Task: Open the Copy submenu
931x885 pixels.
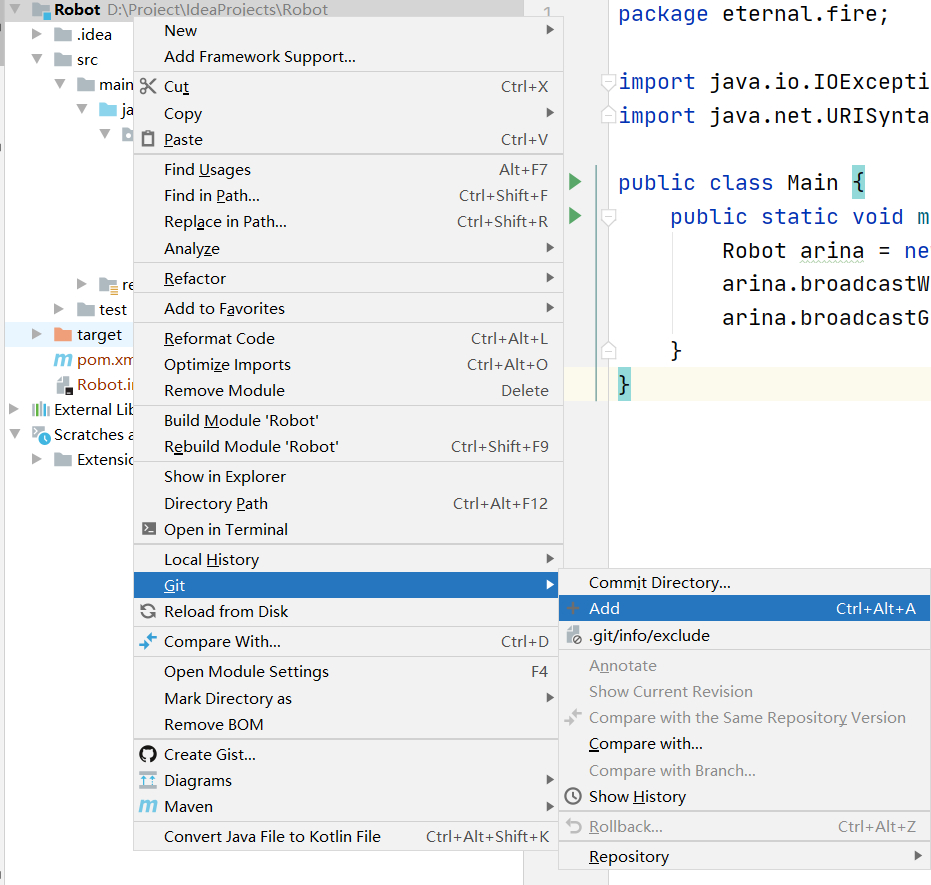Action: tap(348, 113)
